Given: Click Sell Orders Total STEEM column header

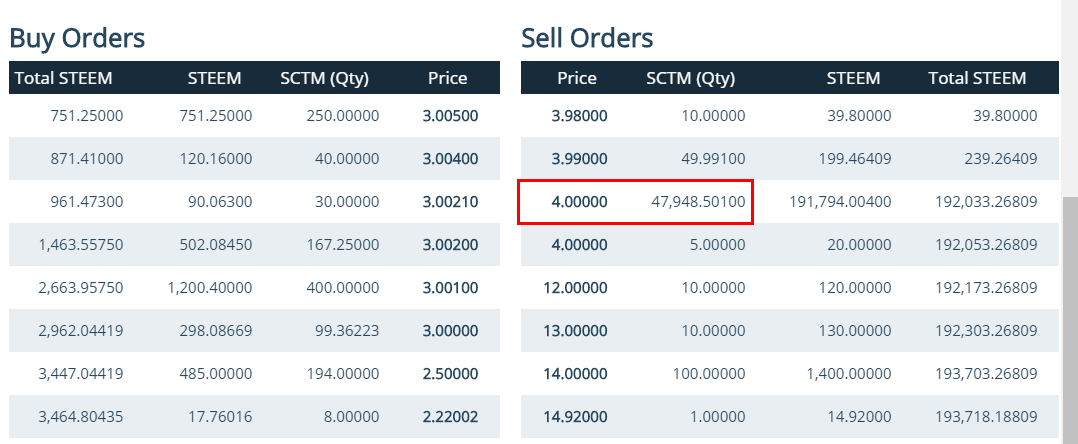Looking at the screenshot, I should [x=977, y=78].
